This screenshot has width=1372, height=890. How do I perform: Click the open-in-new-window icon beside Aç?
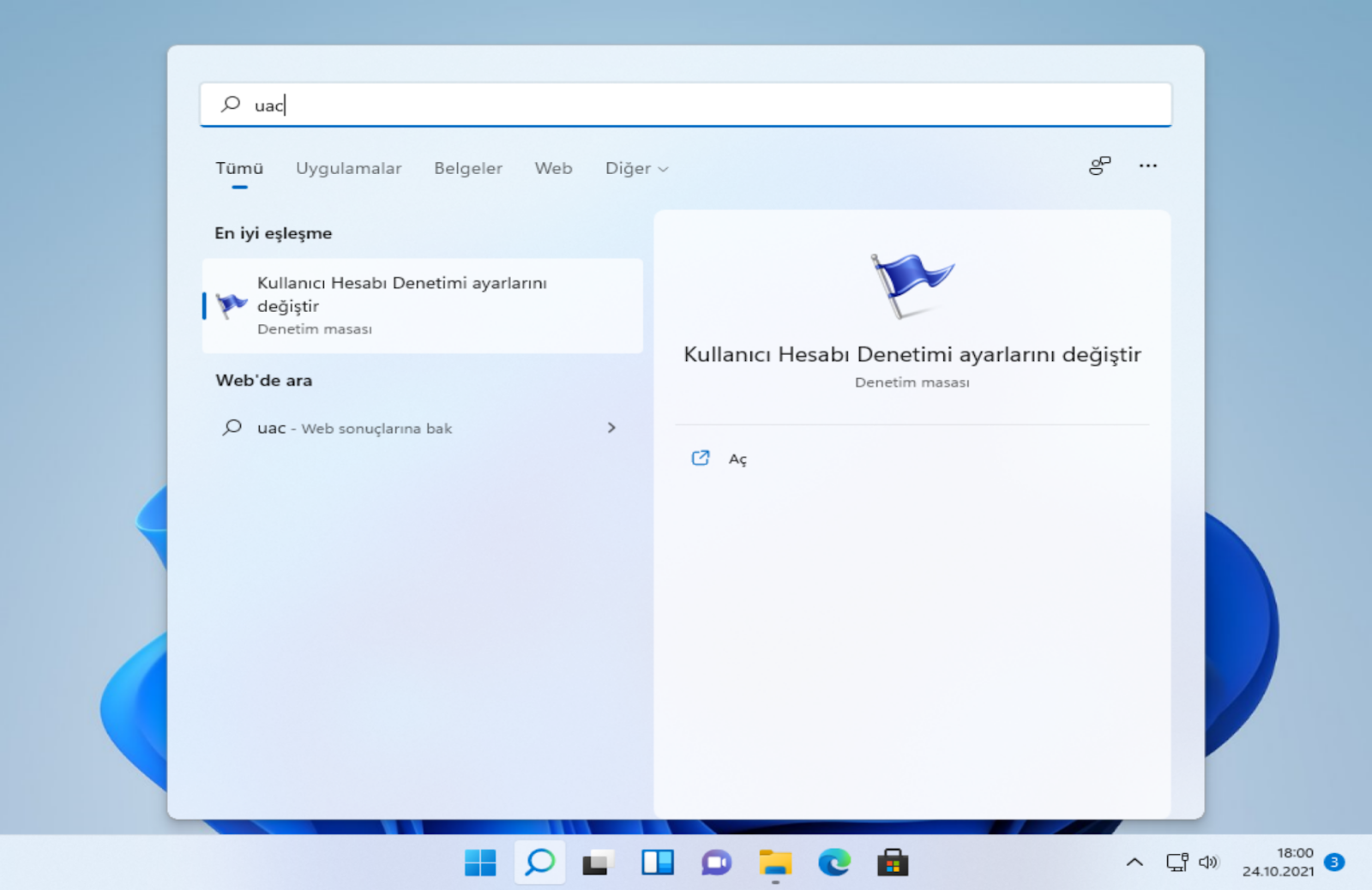(x=701, y=458)
